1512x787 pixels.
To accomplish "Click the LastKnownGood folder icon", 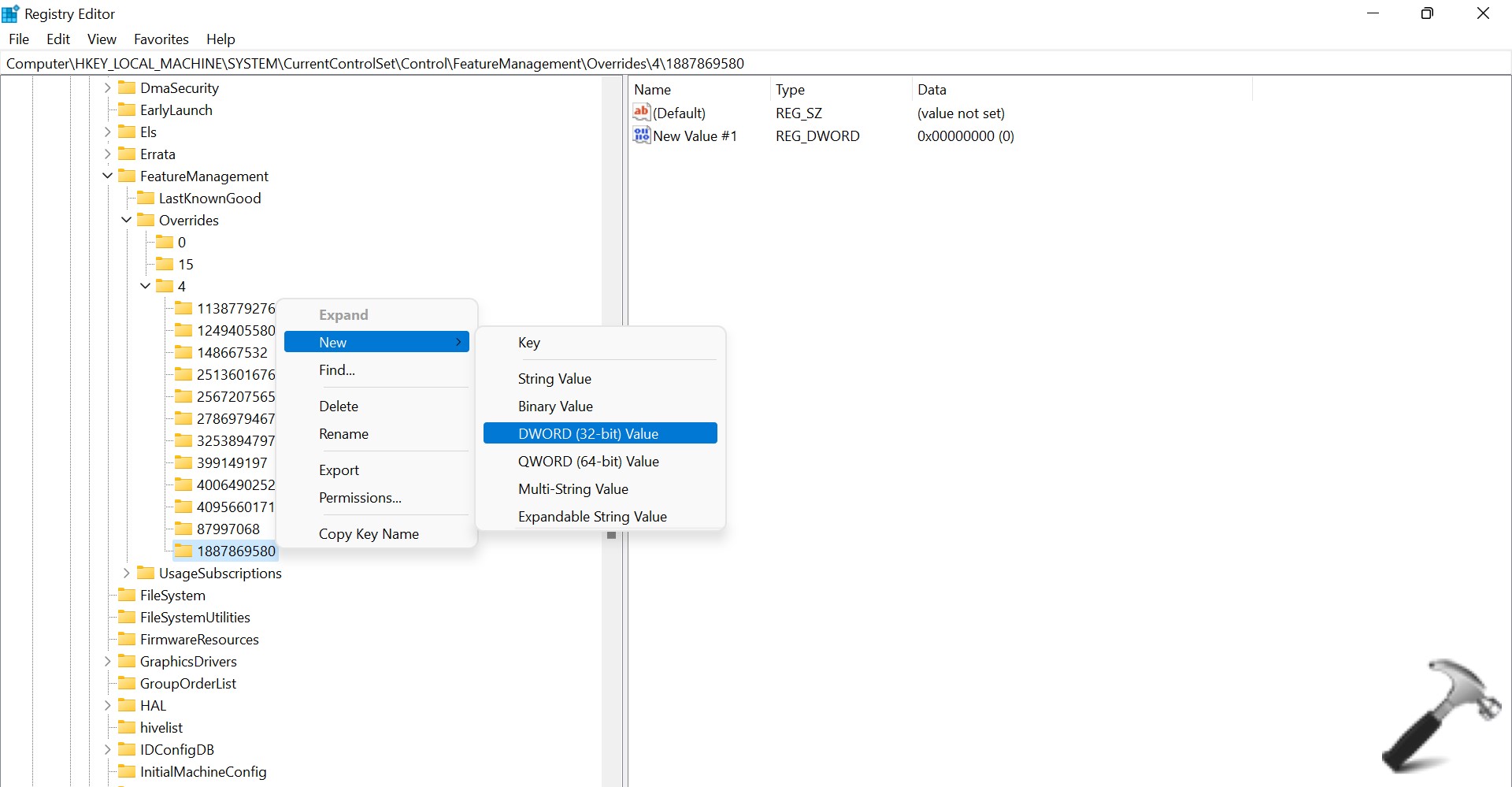I will tap(146, 198).
